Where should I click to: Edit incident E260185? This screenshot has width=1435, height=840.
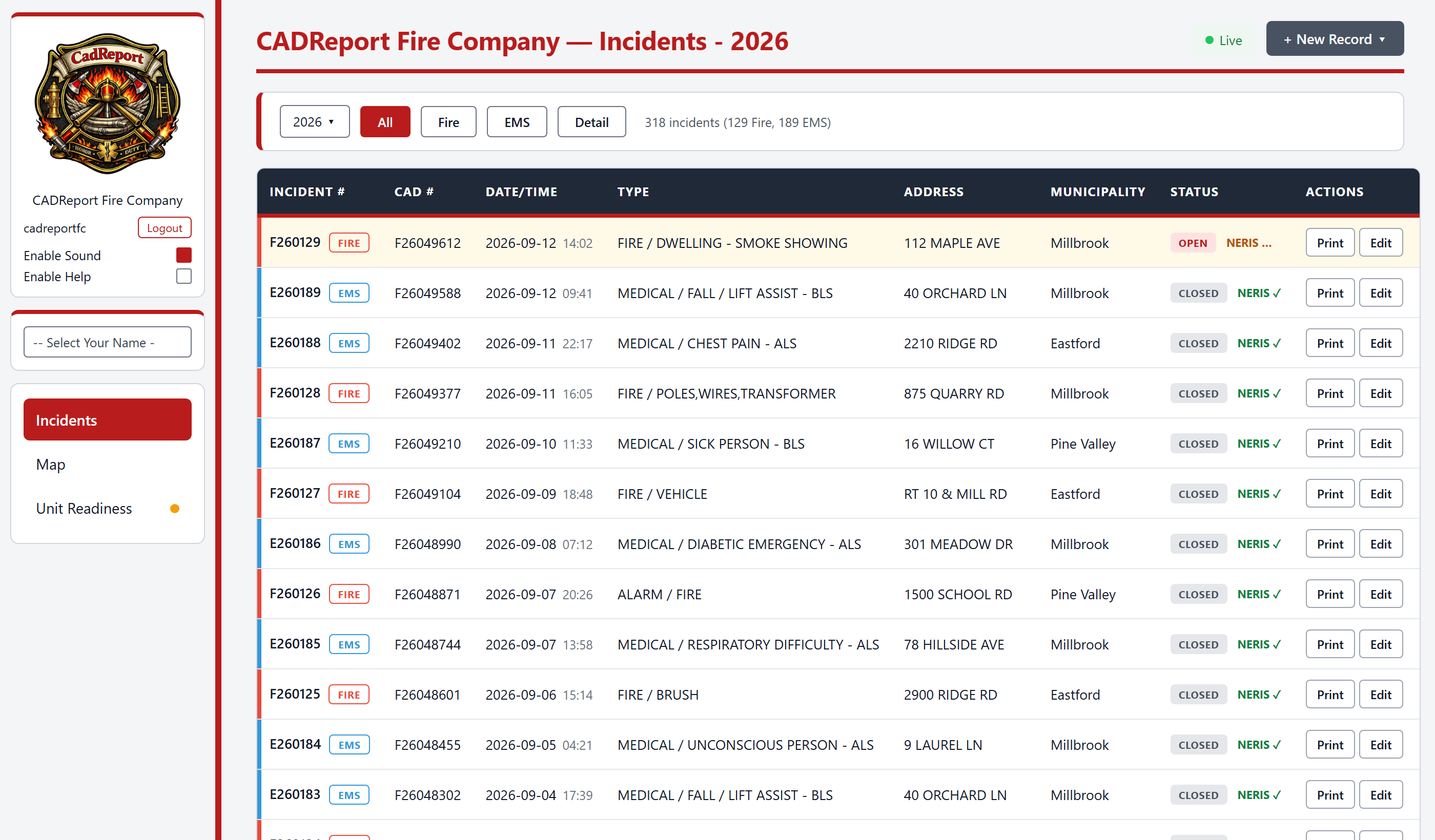coord(1380,644)
